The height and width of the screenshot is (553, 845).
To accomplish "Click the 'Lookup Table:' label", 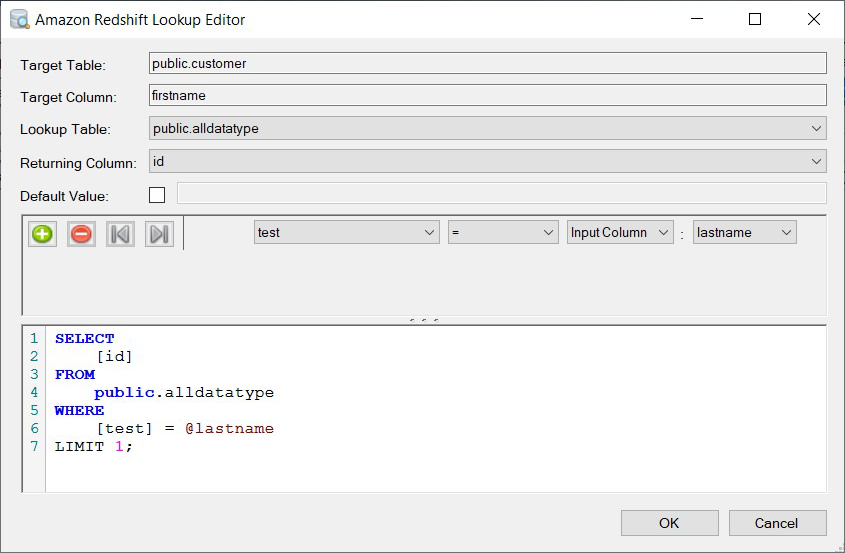I will pos(65,129).
